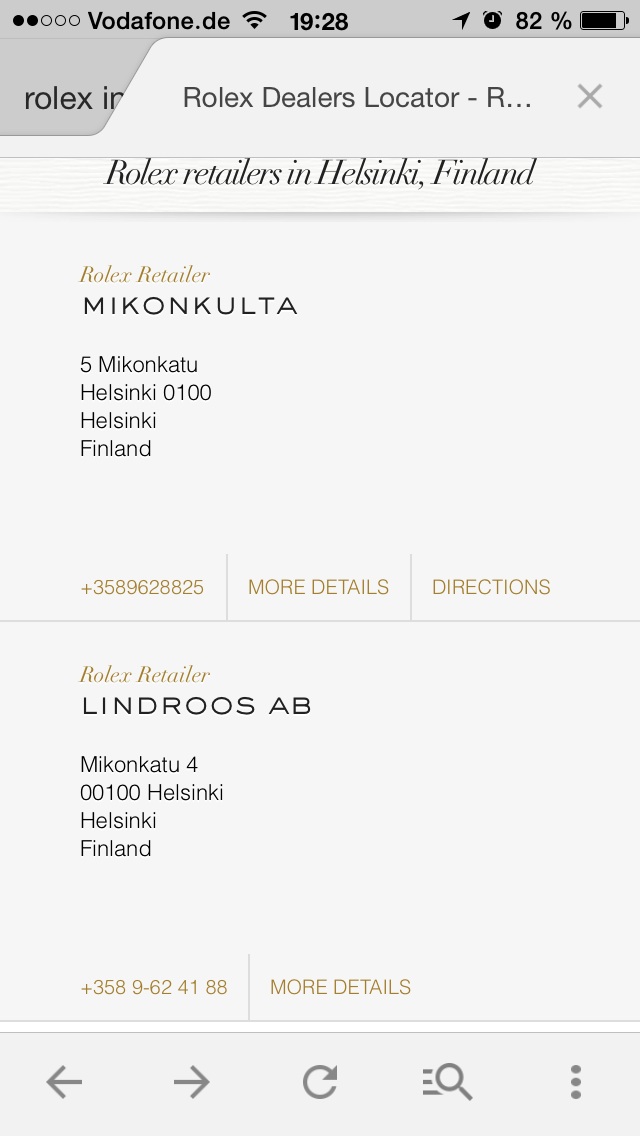The width and height of the screenshot is (640, 1136).
Task: Select the Rolex Dealers Locator tab title
Action: (357, 97)
